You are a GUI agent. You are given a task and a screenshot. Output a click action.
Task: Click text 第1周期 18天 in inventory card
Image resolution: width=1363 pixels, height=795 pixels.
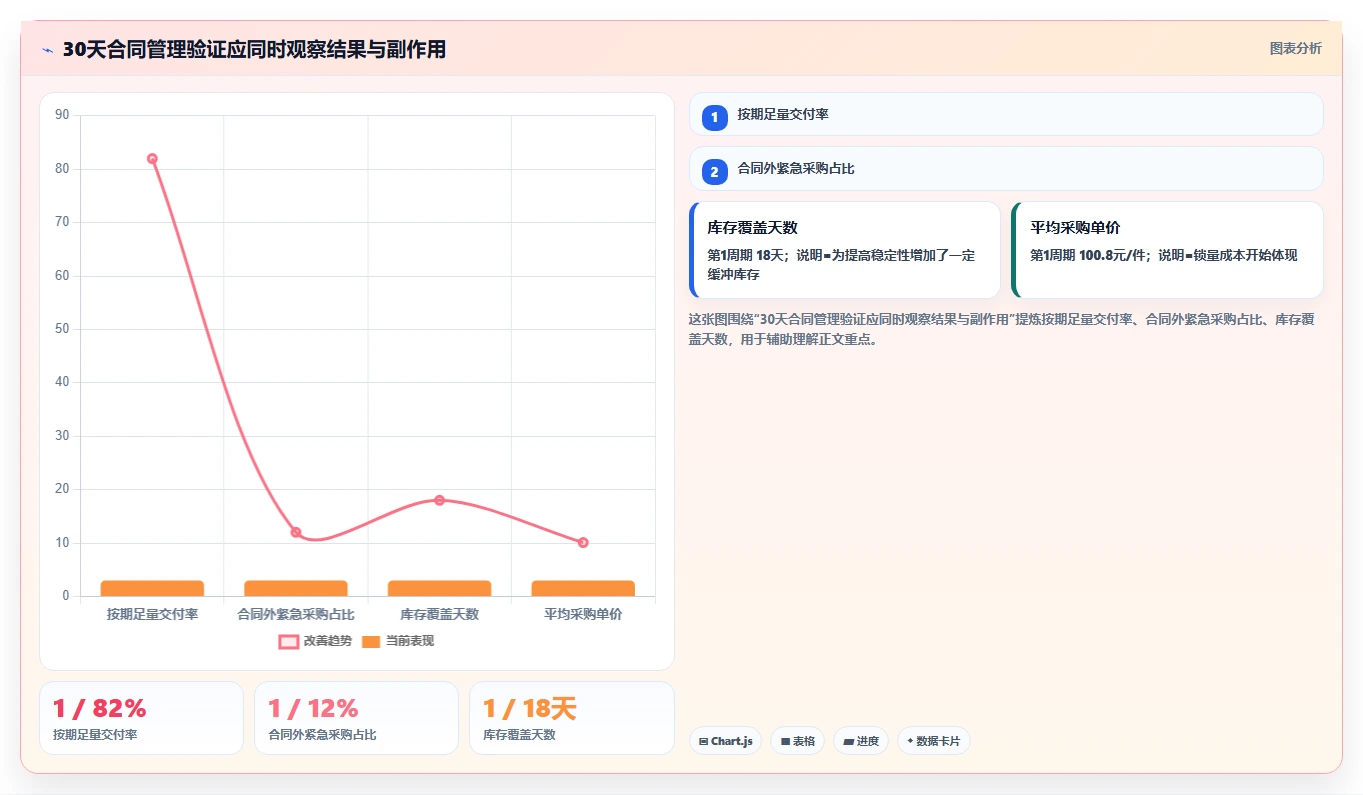[x=746, y=255]
